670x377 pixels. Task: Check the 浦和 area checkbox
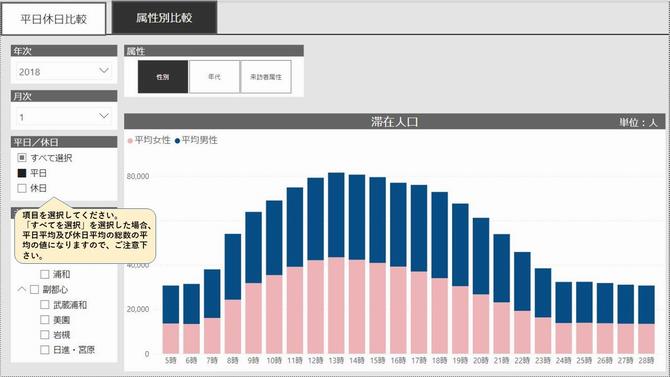point(44,274)
